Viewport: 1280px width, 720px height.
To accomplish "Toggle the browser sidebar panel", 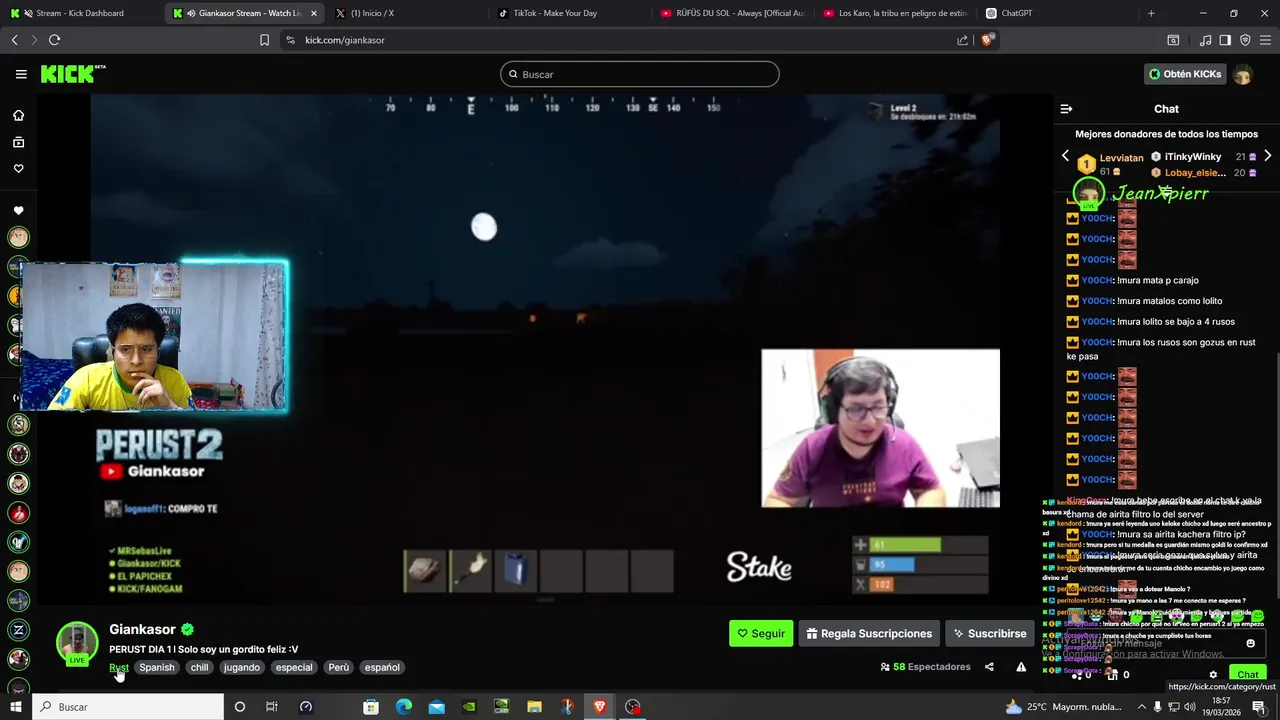I will pos(1225,40).
